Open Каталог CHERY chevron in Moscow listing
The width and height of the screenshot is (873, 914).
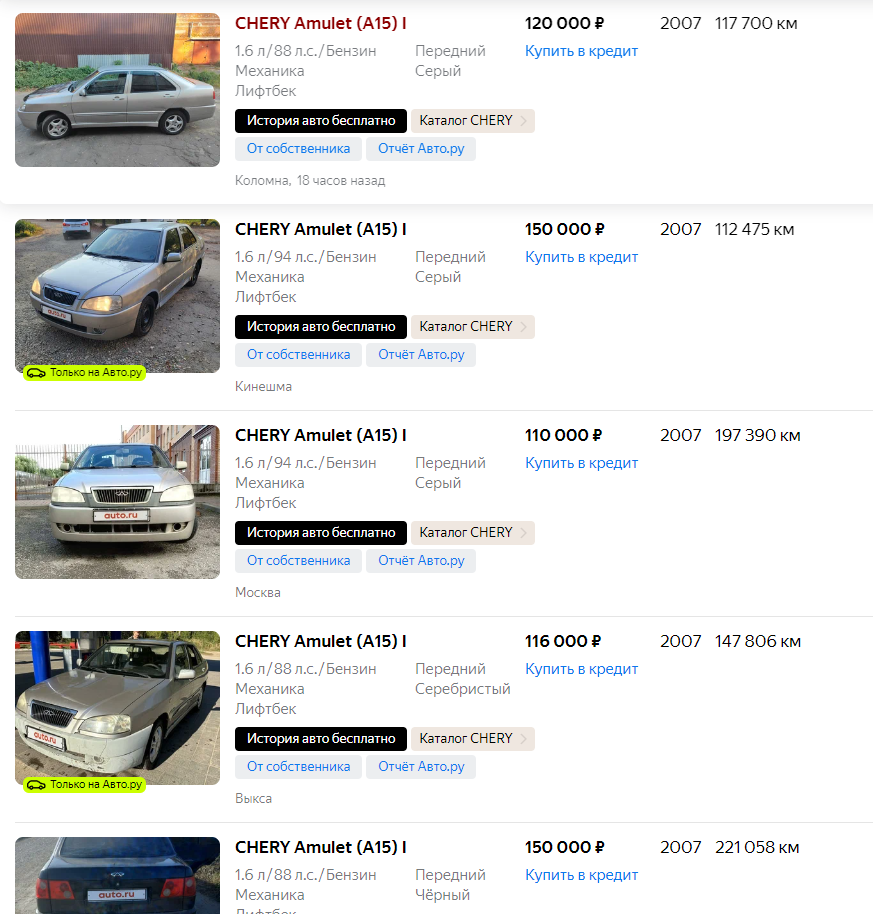[x=523, y=533]
